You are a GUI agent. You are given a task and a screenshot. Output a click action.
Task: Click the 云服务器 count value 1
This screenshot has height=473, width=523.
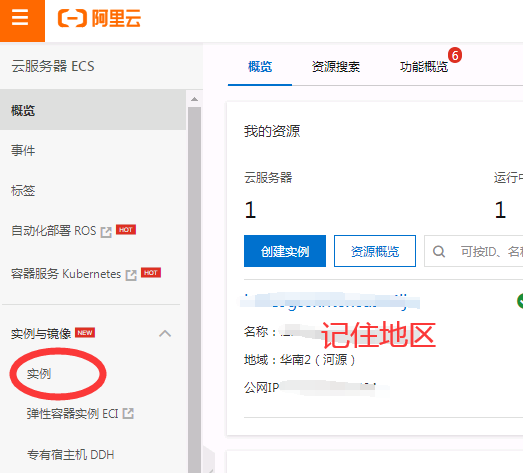tap(250, 210)
